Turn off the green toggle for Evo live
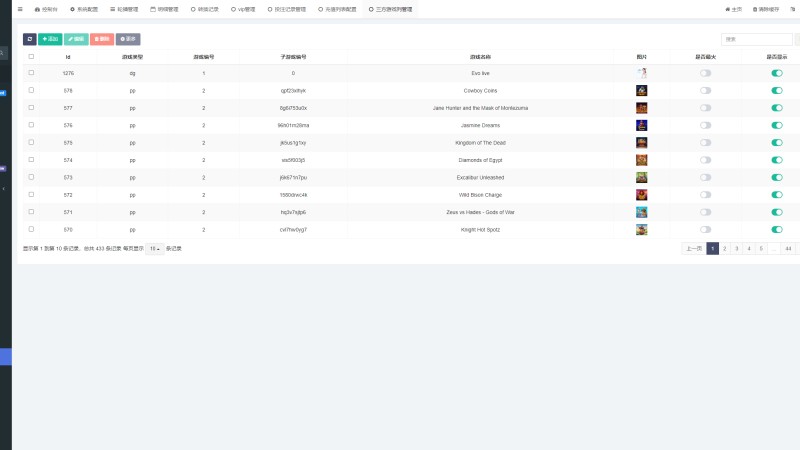This screenshot has width=800, height=450. tap(777, 73)
